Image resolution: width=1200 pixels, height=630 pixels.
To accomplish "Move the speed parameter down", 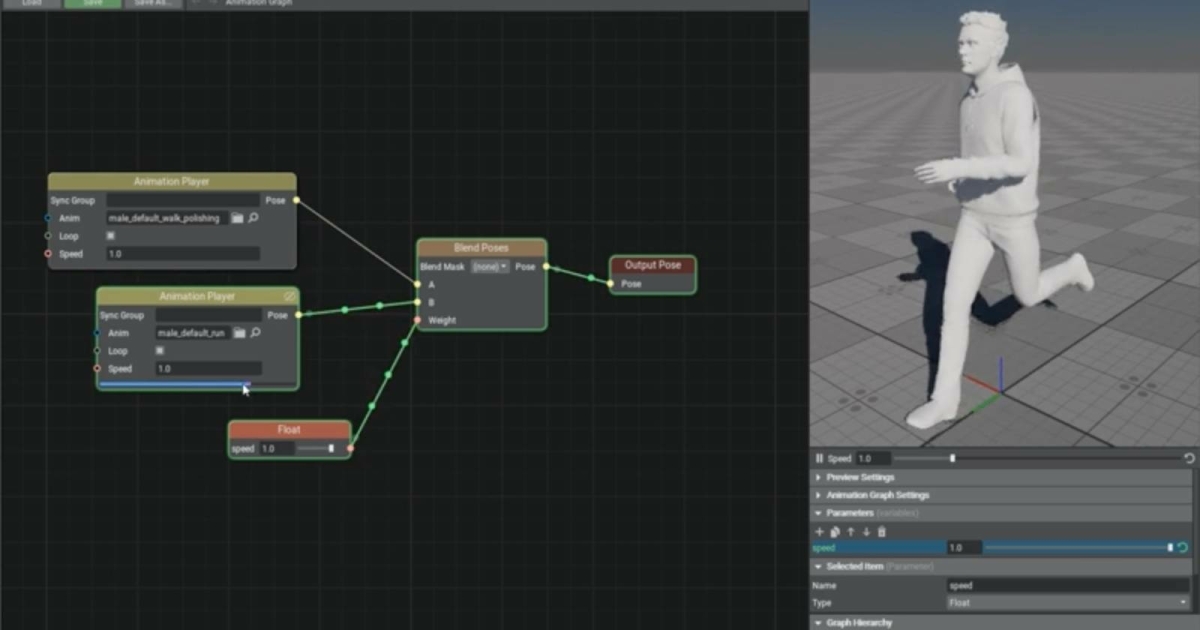I will pos(866,532).
